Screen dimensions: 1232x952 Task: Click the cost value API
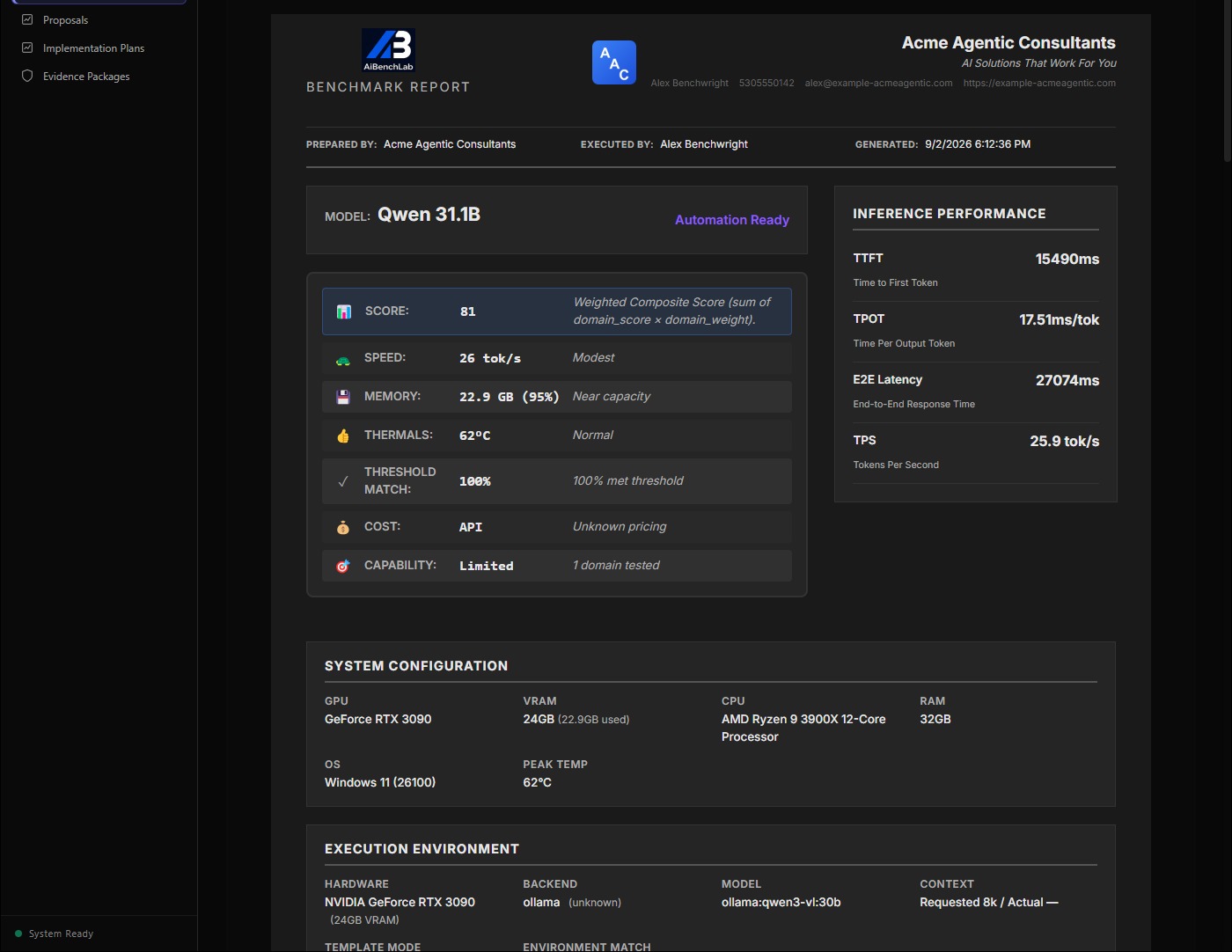point(471,527)
